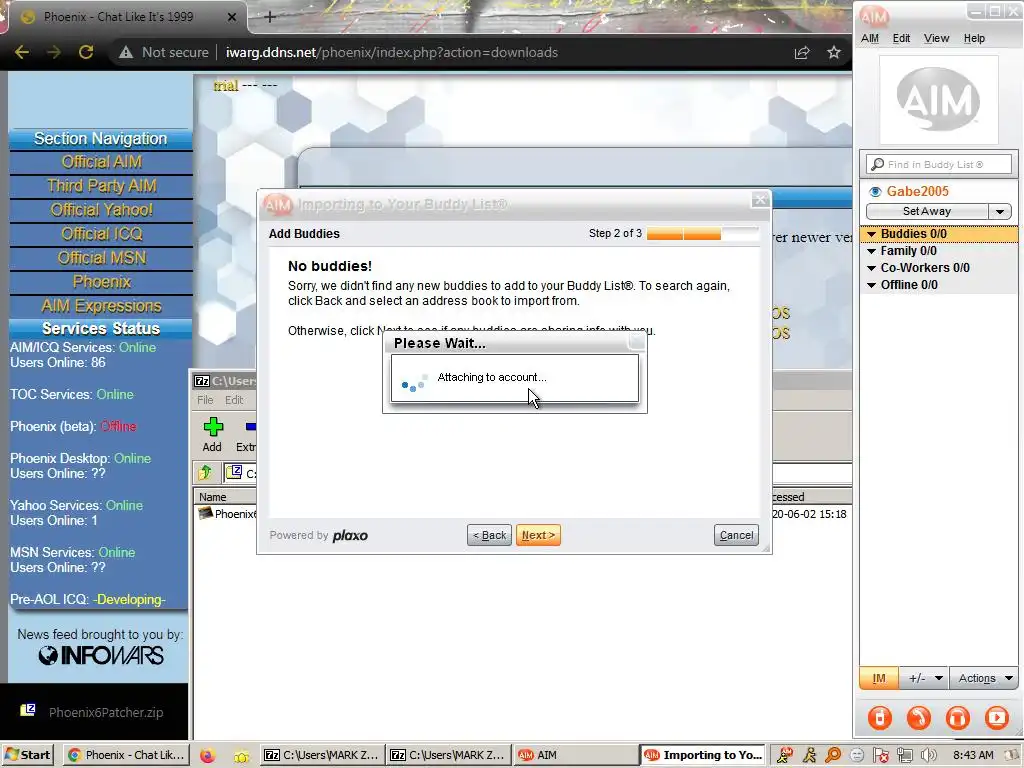Screen dimensions: 1024x768
Task: Click the large AIM logo image
Action: click(938, 100)
